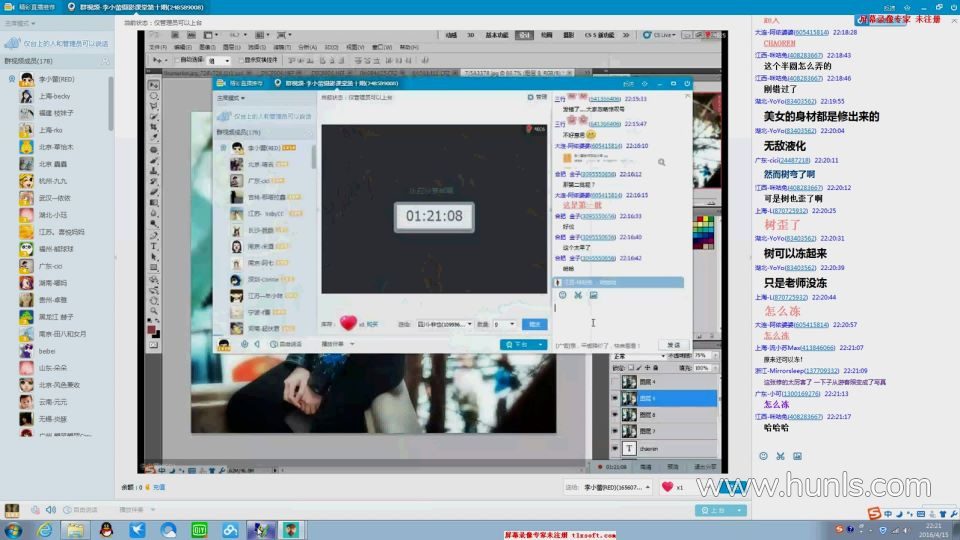Select the Pen tool in Photoshop toolbar
Viewport: 960px width, 540px height.
[x=154, y=235]
